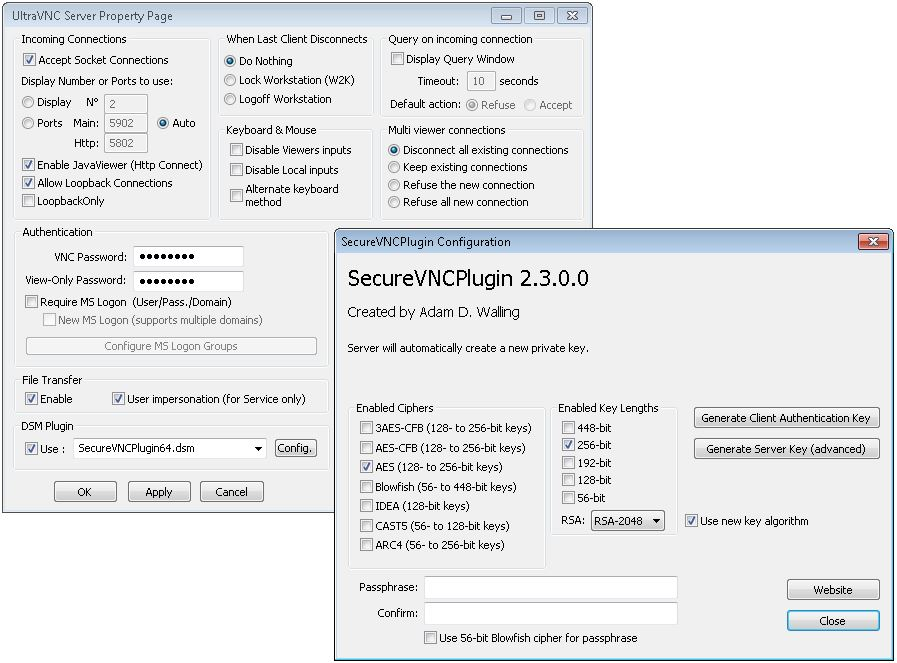Select the Ports radio button

28,123
